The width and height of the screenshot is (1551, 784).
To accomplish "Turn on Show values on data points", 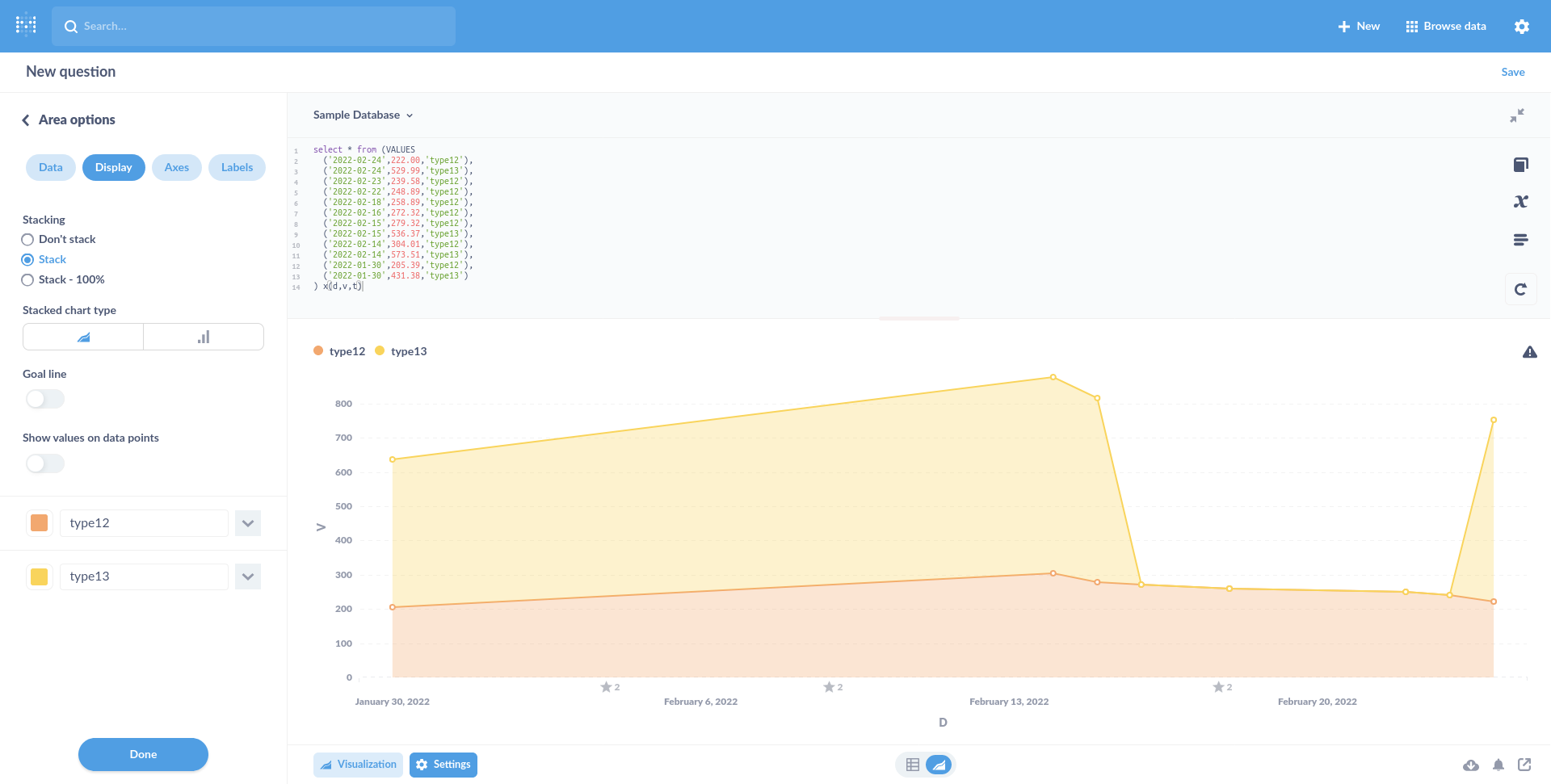I will (44, 463).
